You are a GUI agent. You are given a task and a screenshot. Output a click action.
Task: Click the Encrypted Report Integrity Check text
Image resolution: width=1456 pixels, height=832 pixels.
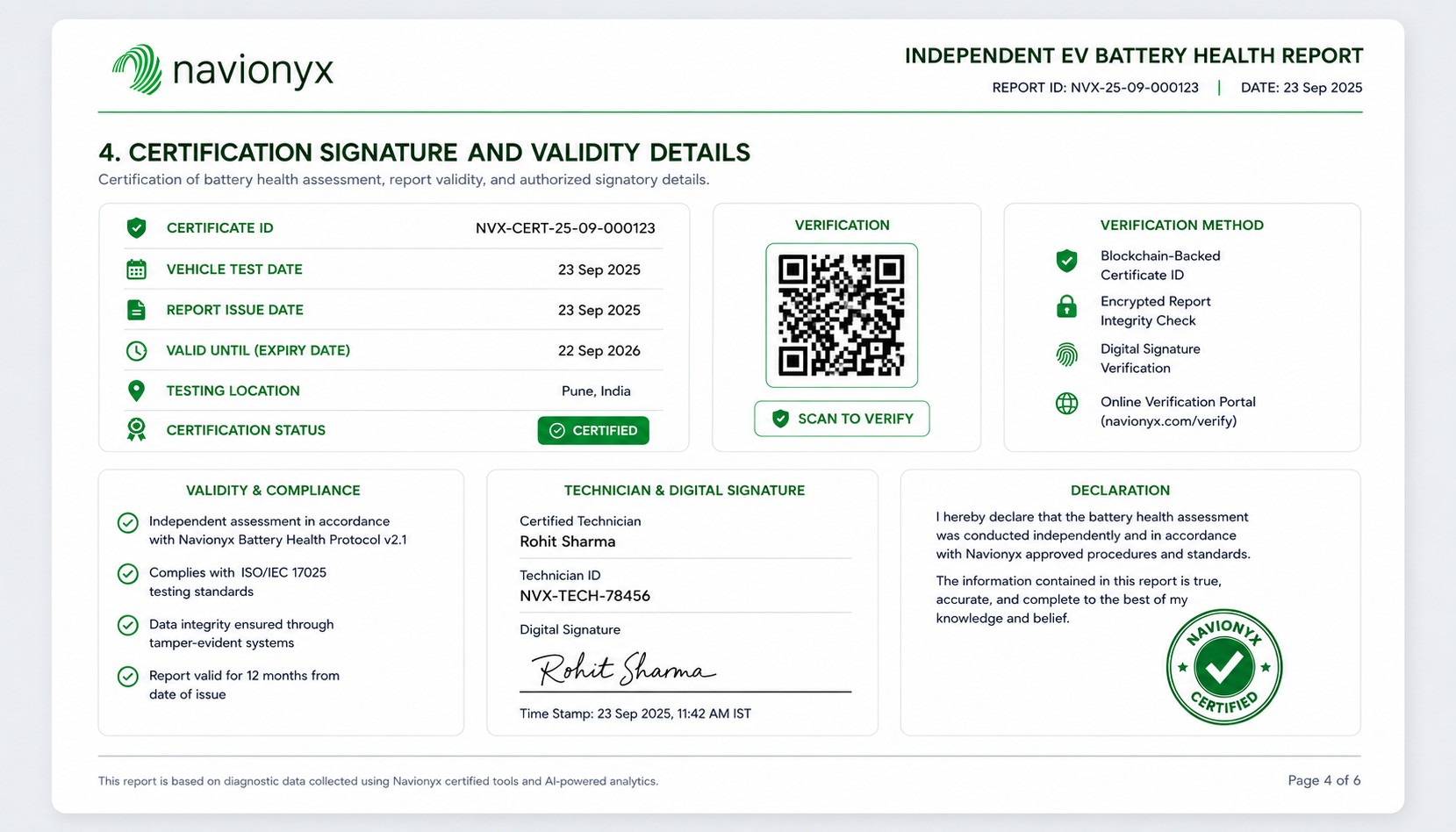click(x=1156, y=311)
